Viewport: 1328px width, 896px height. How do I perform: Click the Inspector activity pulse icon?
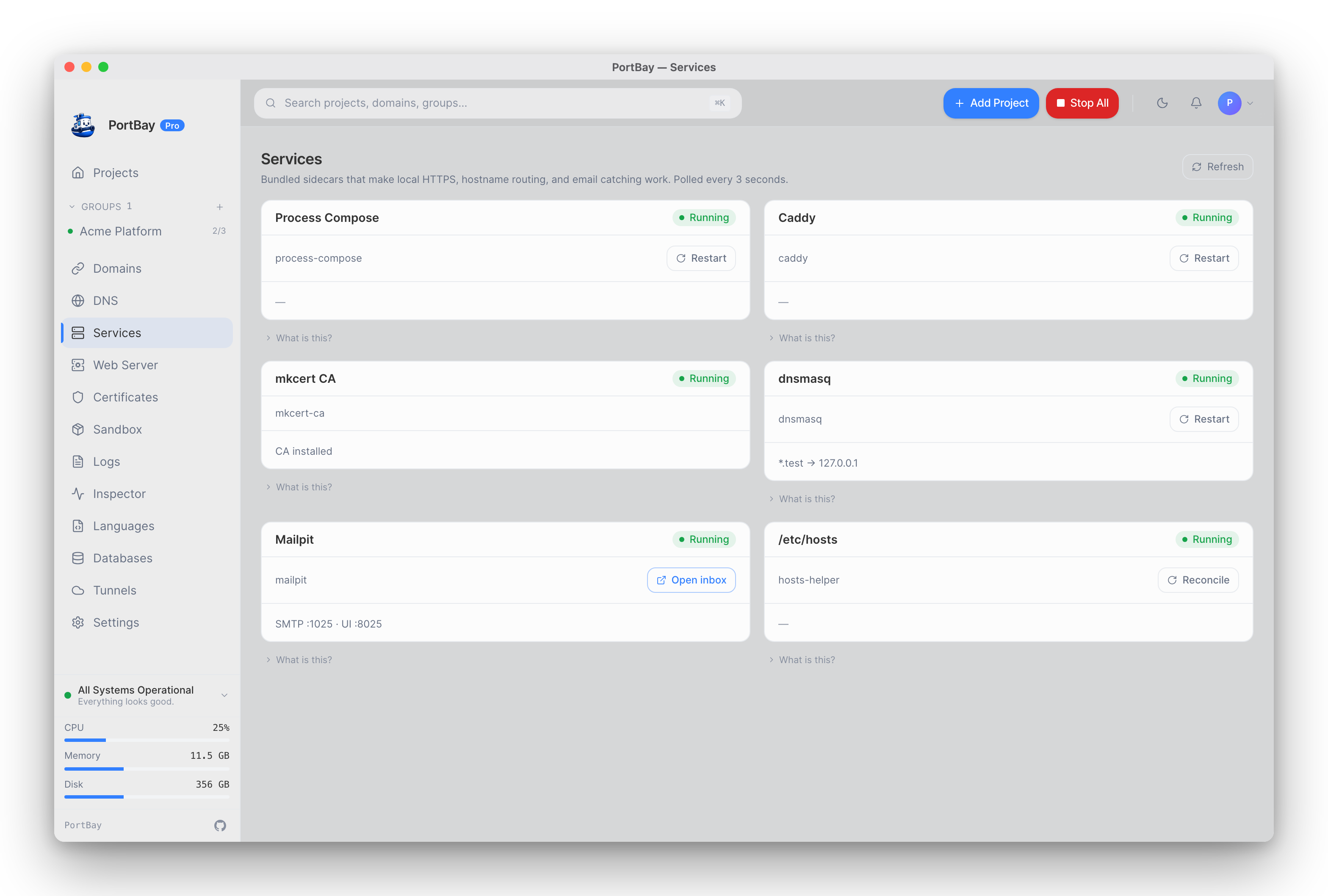tap(78, 494)
